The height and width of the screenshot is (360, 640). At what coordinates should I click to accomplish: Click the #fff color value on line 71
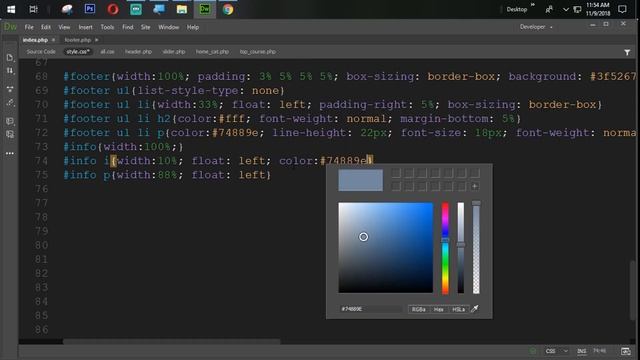pyautogui.click(x=232, y=119)
